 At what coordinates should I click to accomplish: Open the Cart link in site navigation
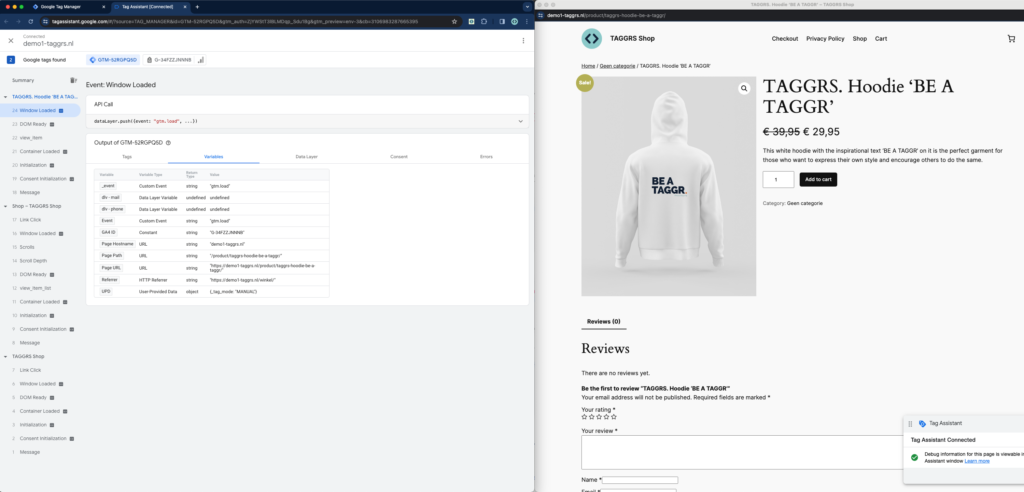881,39
